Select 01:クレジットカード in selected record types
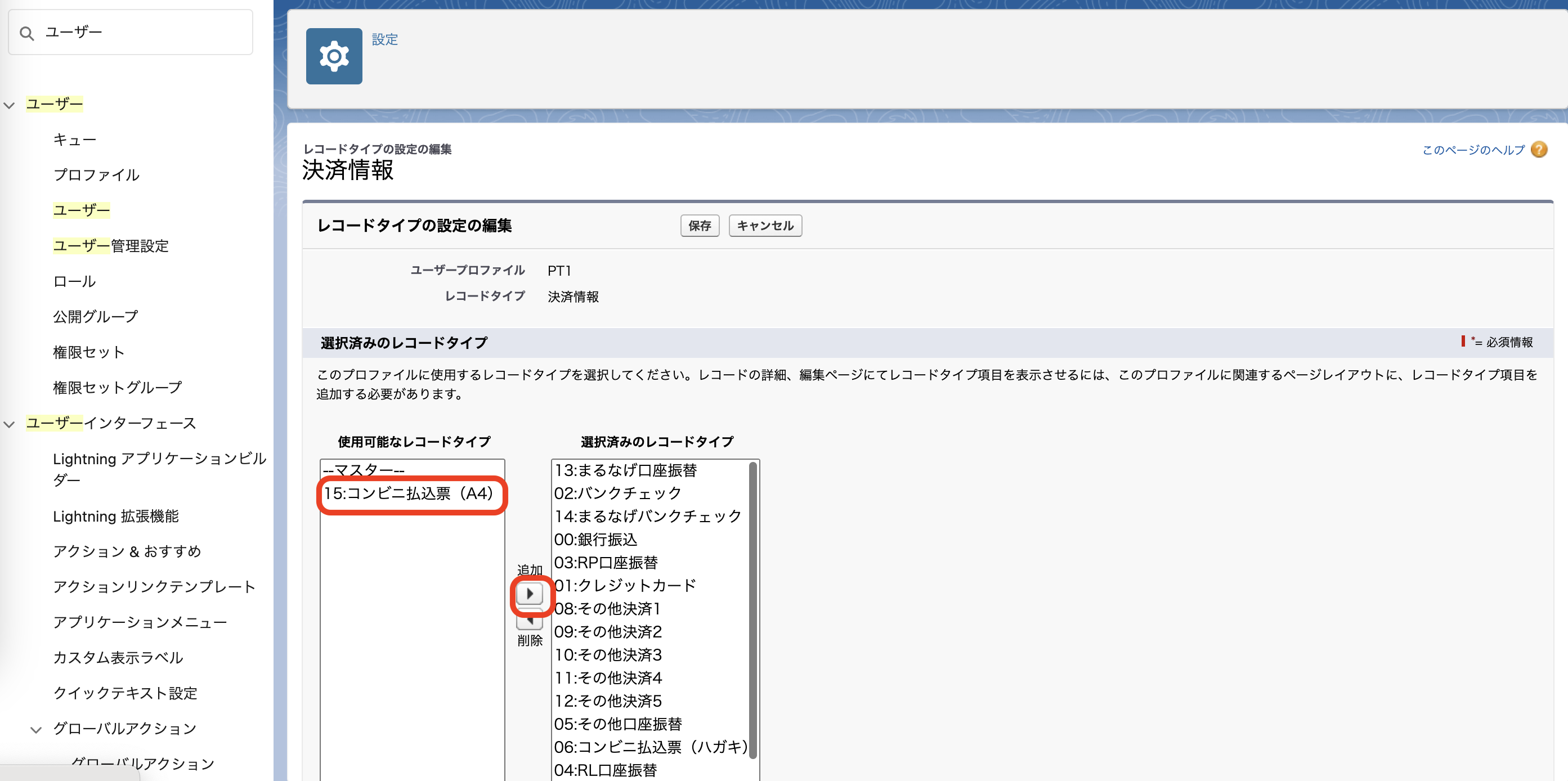Screen dimensions: 1568x781 click(625, 585)
